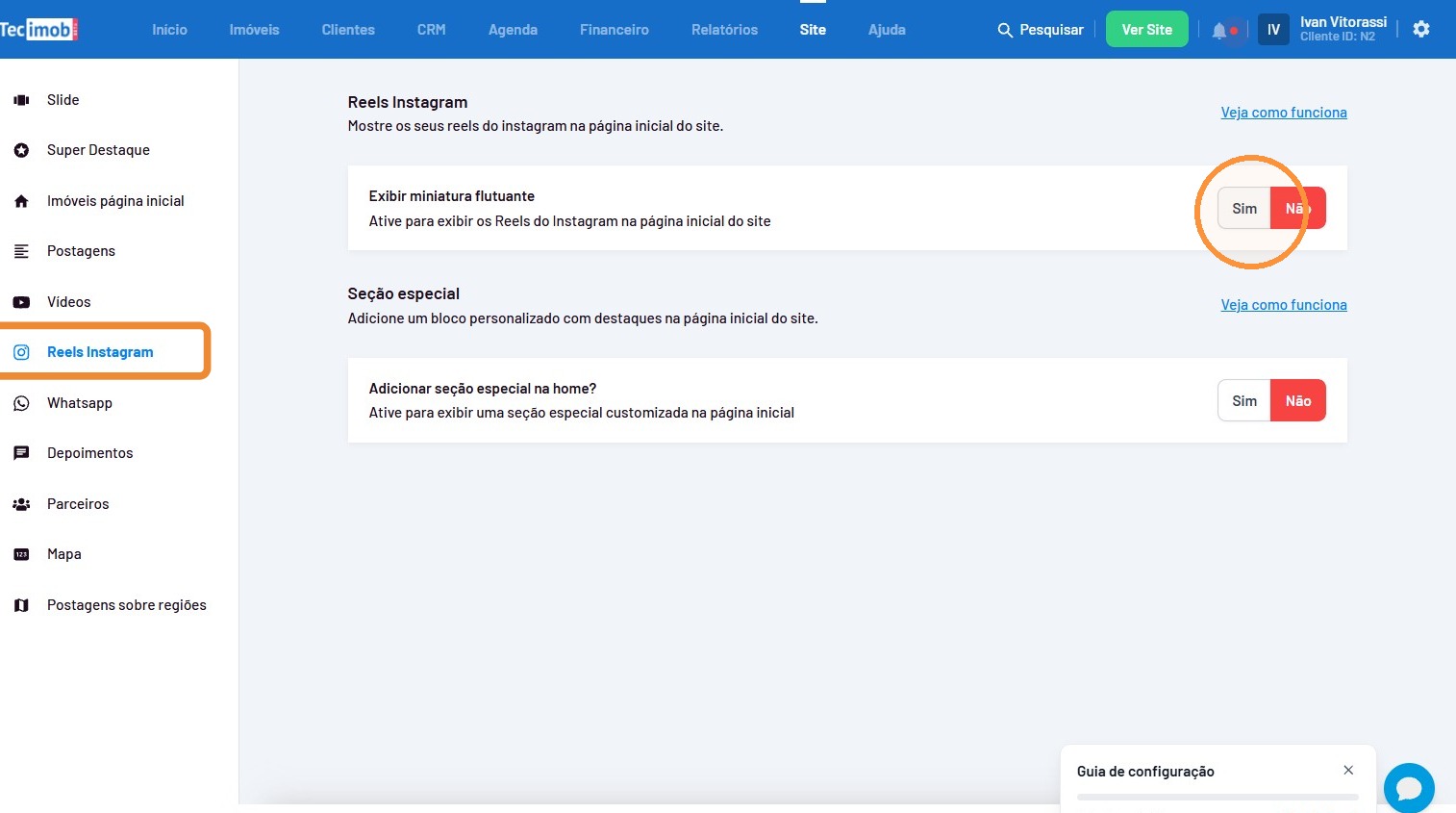Open Veja como funciona for Reels Instagram
This screenshot has height=813, width=1456.
(1284, 113)
